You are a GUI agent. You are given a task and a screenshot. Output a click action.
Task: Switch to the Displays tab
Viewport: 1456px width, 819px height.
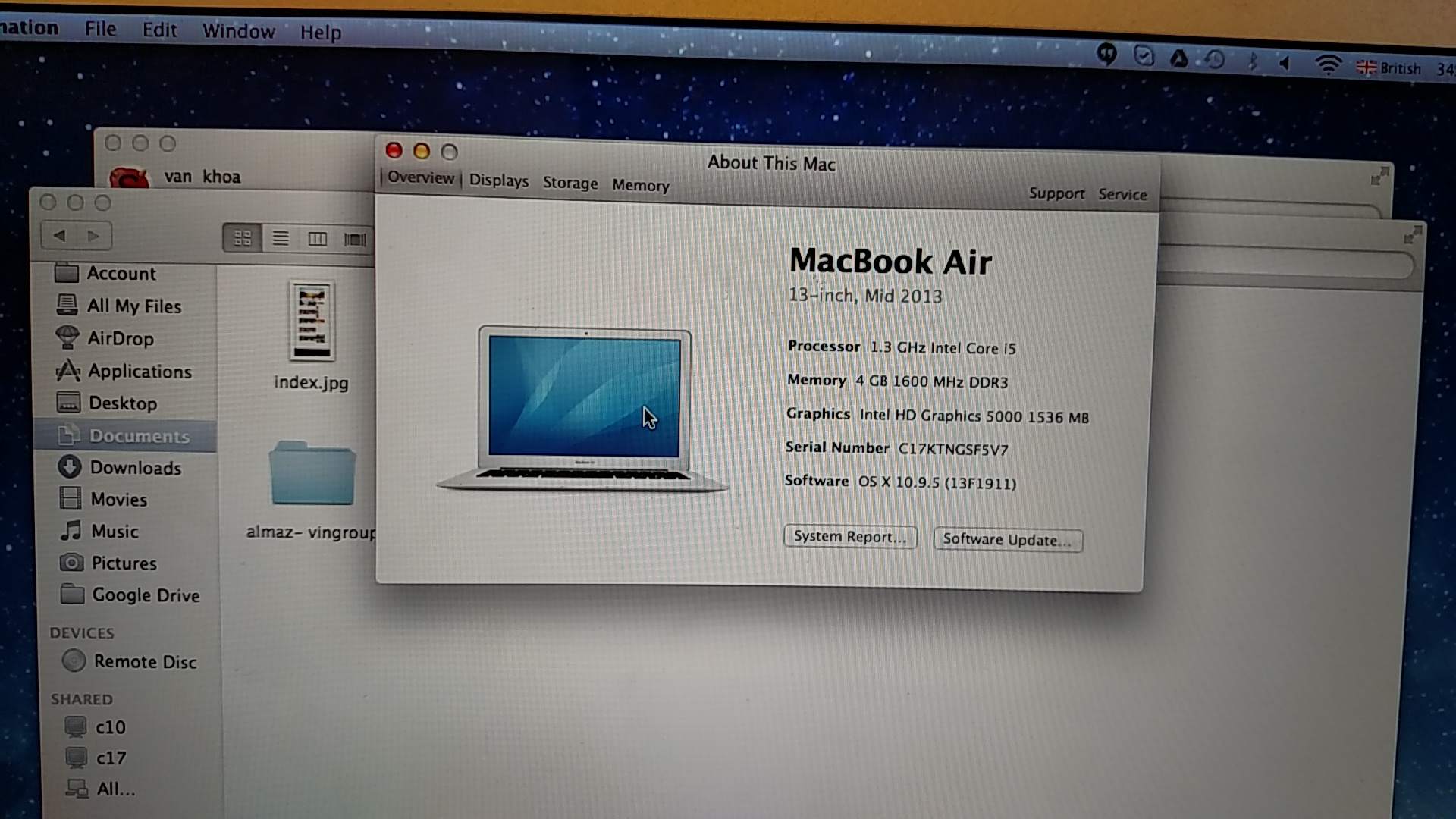[498, 180]
